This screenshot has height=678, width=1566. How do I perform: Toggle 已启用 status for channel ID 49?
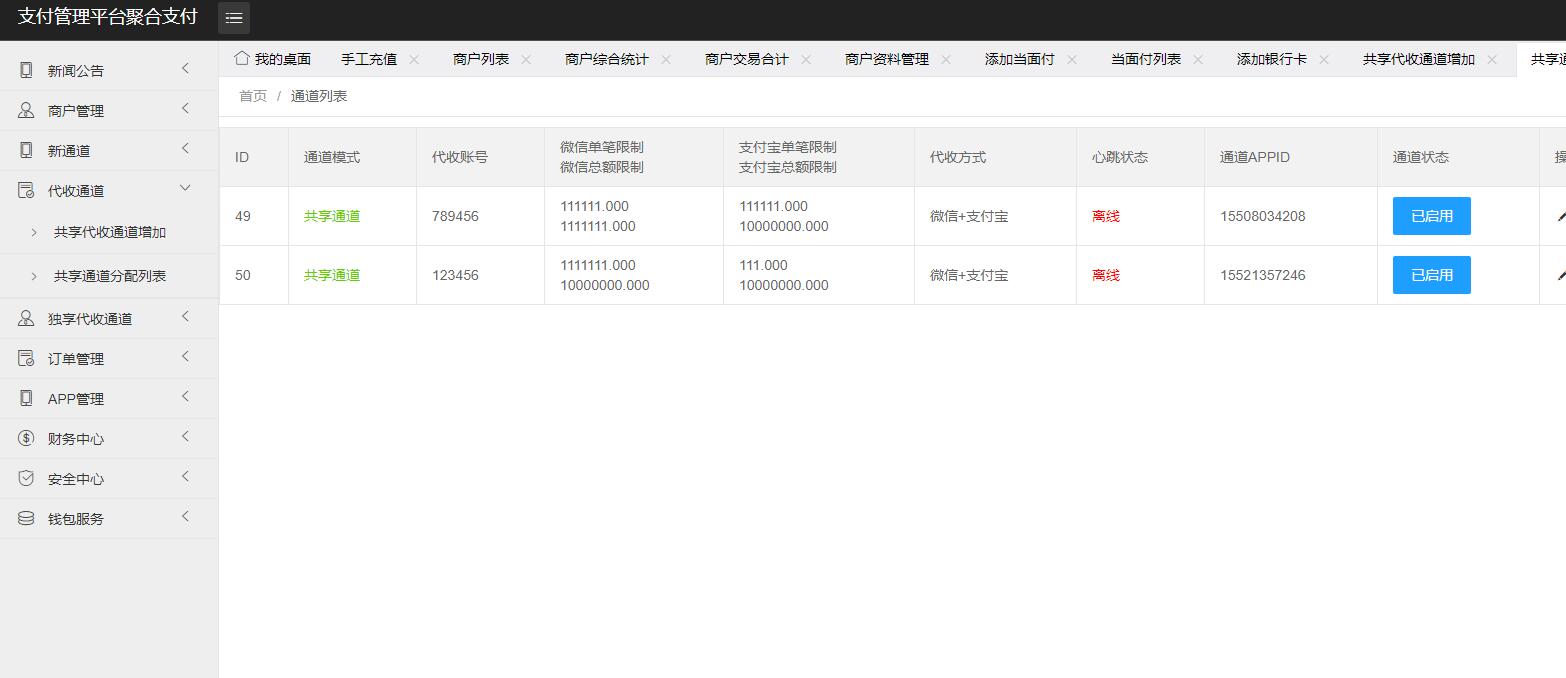click(1431, 216)
